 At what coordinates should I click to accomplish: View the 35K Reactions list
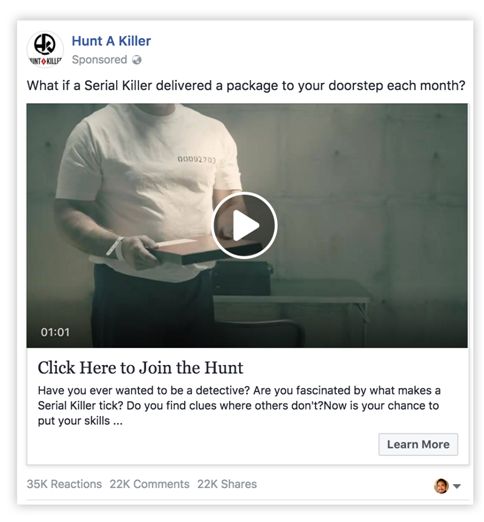pos(64,484)
